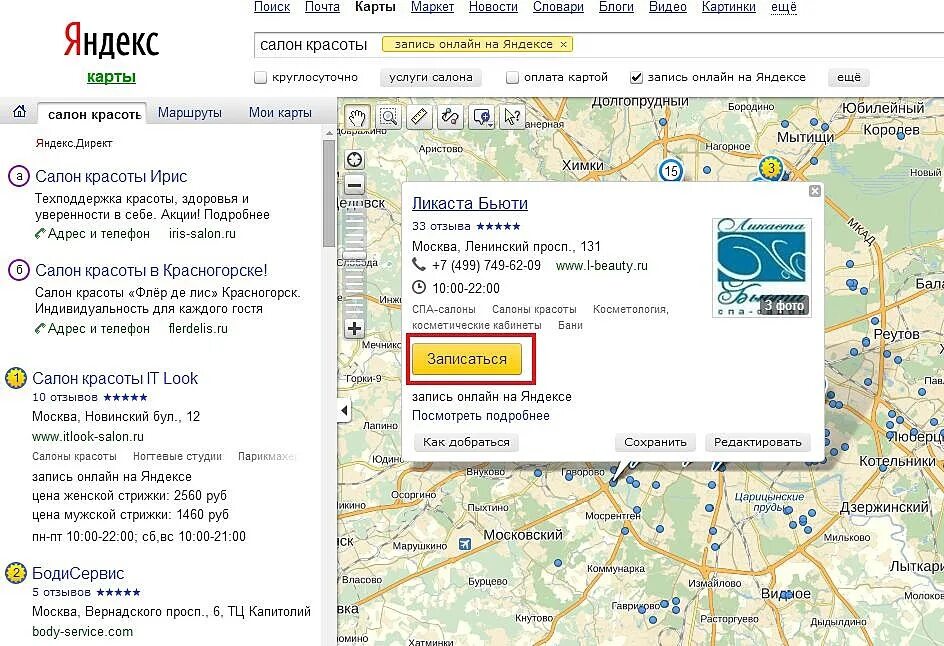944x646 pixels.
Task: Open the Салон красоты Ирис ad link
Action: (x=111, y=176)
